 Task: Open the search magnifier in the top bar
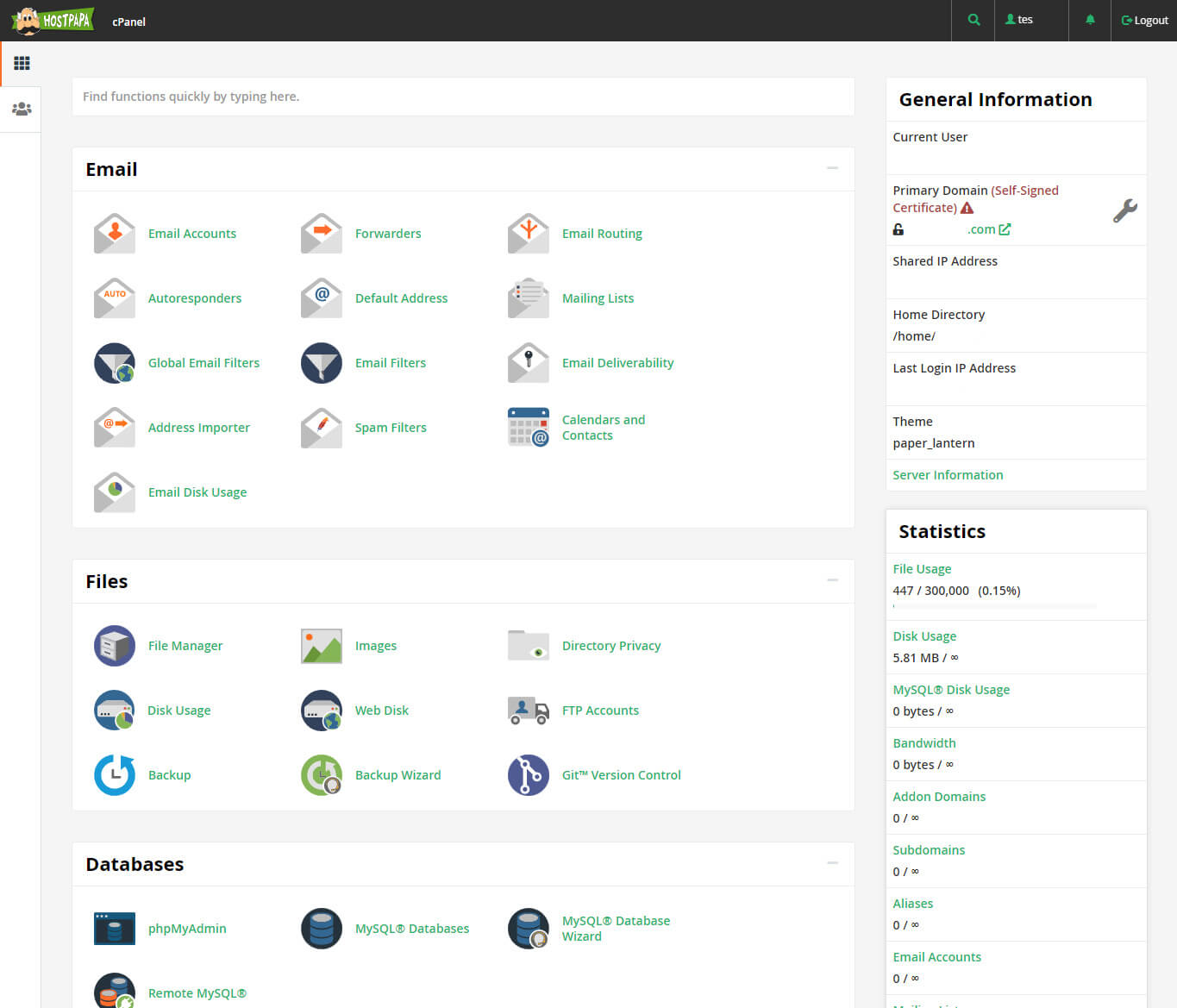(973, 19)
